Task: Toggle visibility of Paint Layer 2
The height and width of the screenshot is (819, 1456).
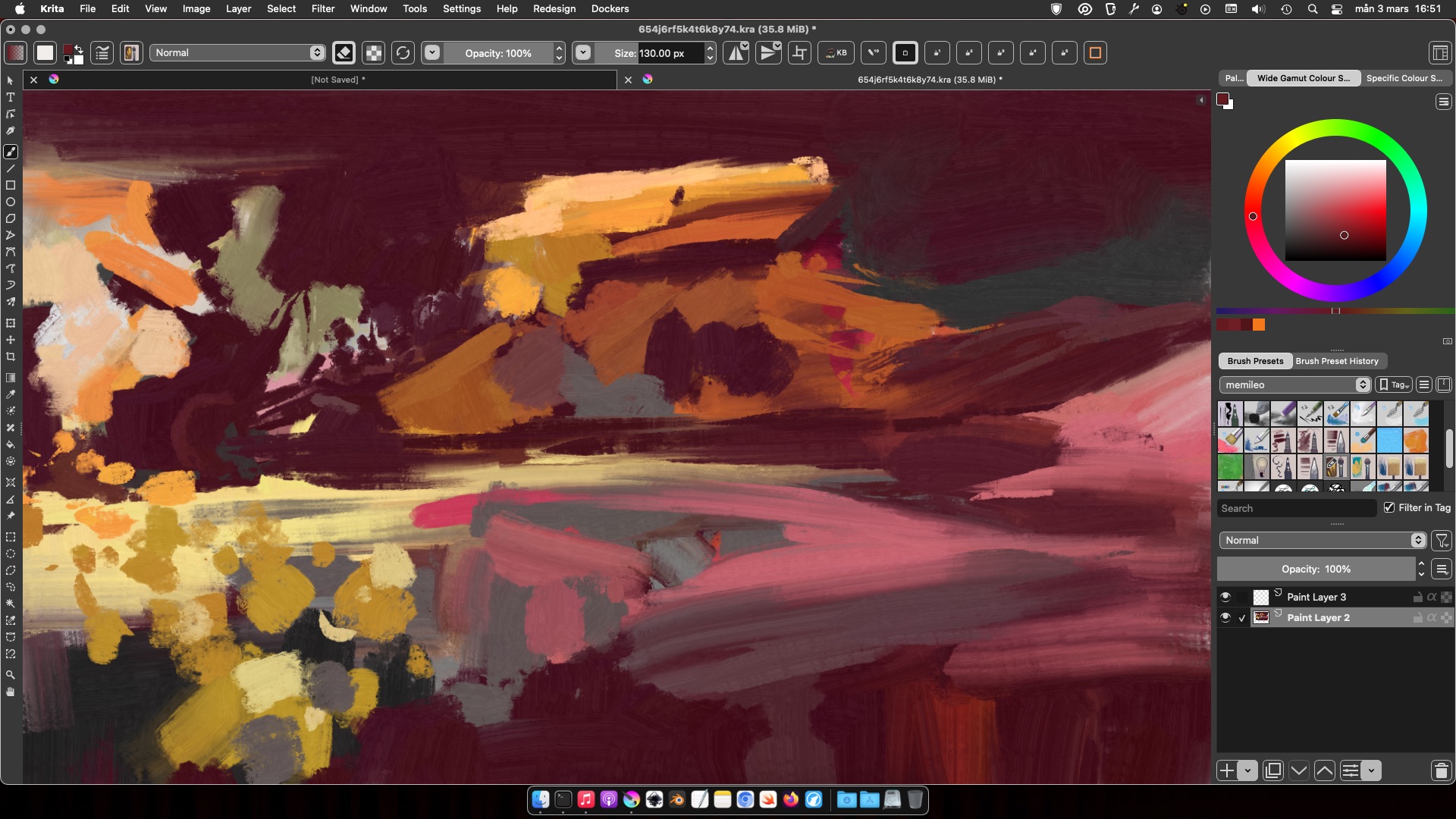Action: [x=1225, y=618]
